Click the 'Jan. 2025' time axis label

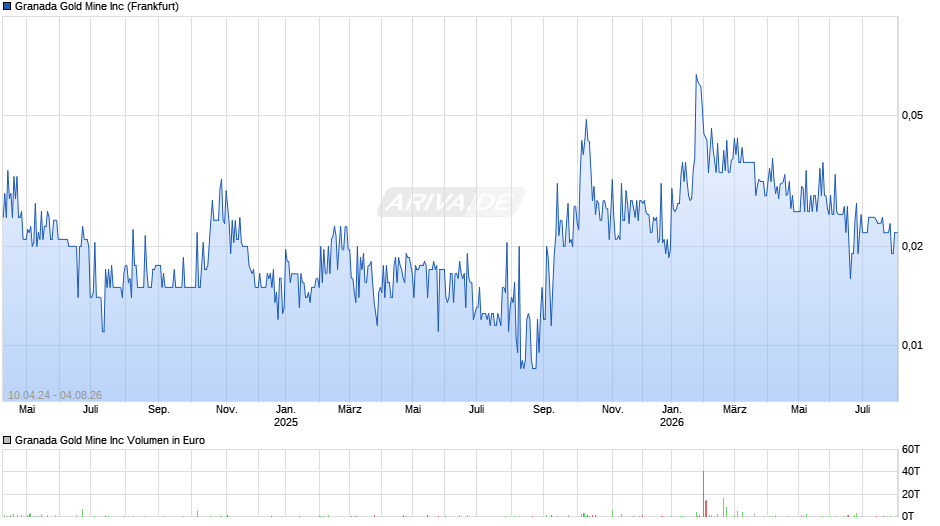coord(285,416)
